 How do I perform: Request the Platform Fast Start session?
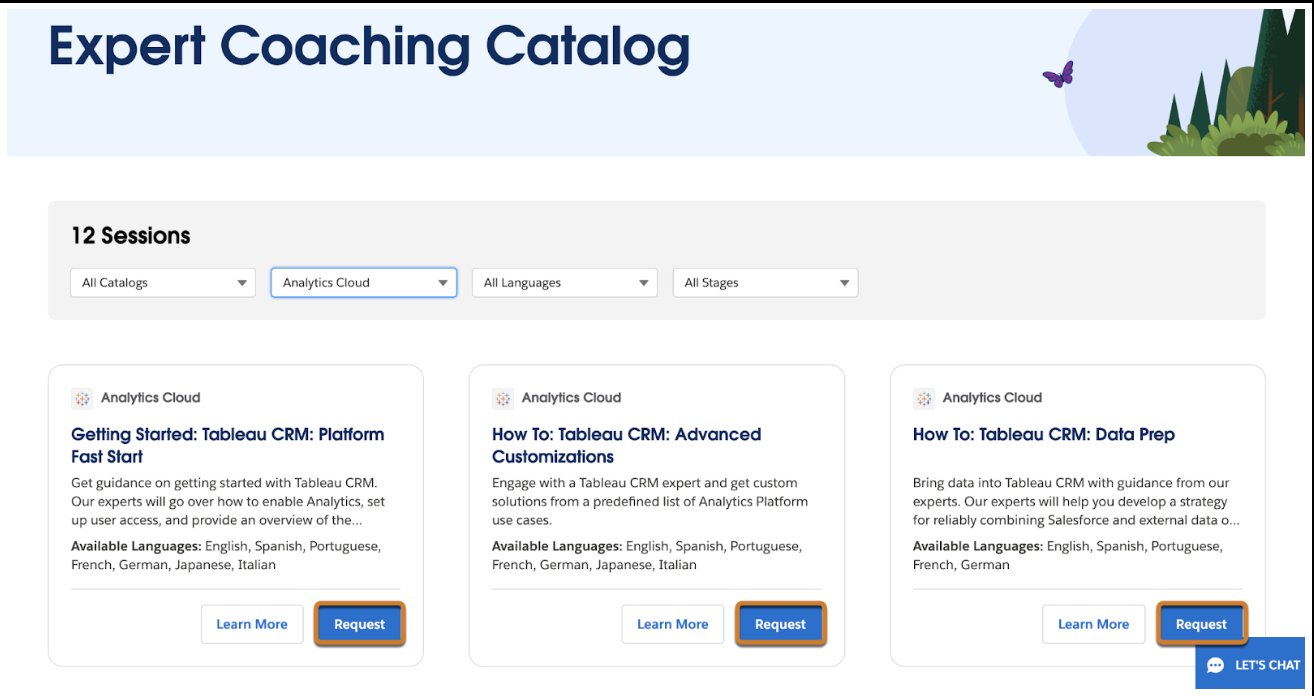[360, 624]
